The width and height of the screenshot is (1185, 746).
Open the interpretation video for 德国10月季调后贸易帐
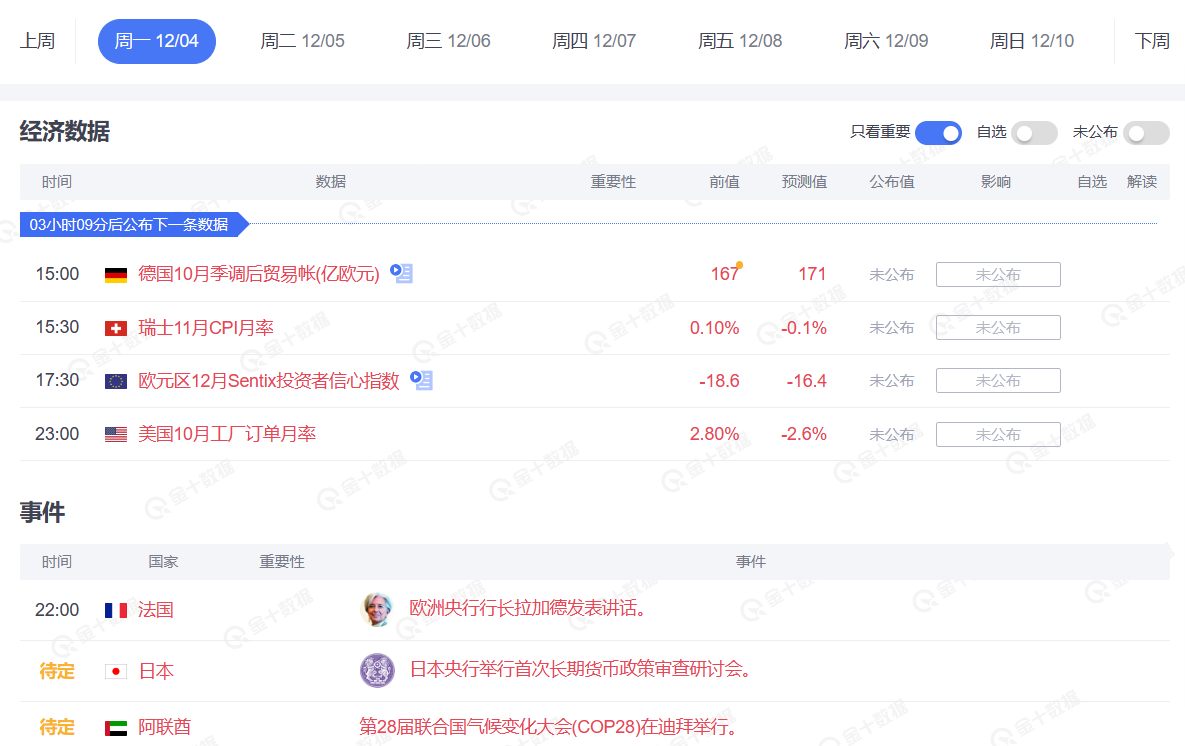[x=401, y=273]
